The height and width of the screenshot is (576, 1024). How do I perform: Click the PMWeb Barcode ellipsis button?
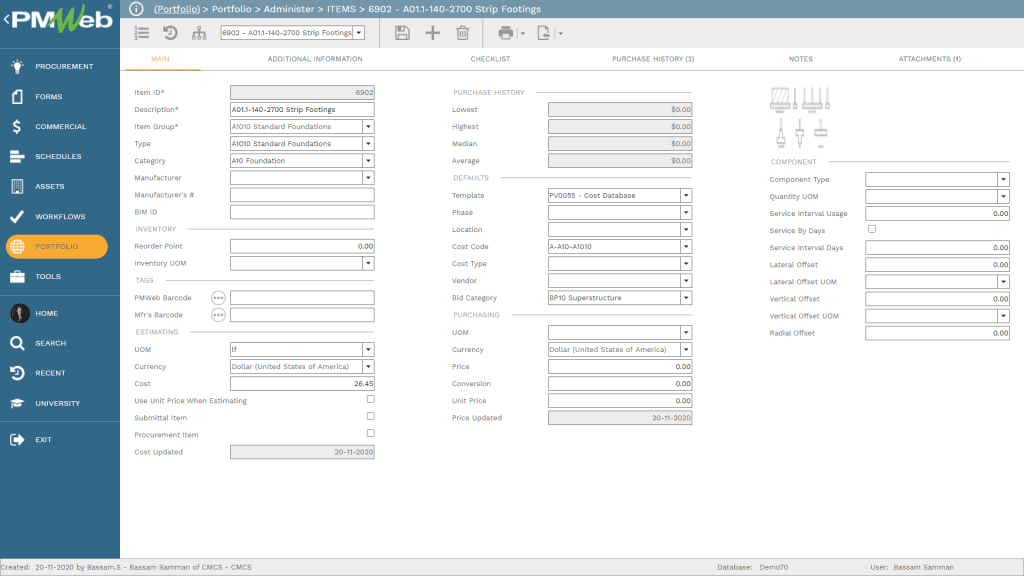click(218, 298)
